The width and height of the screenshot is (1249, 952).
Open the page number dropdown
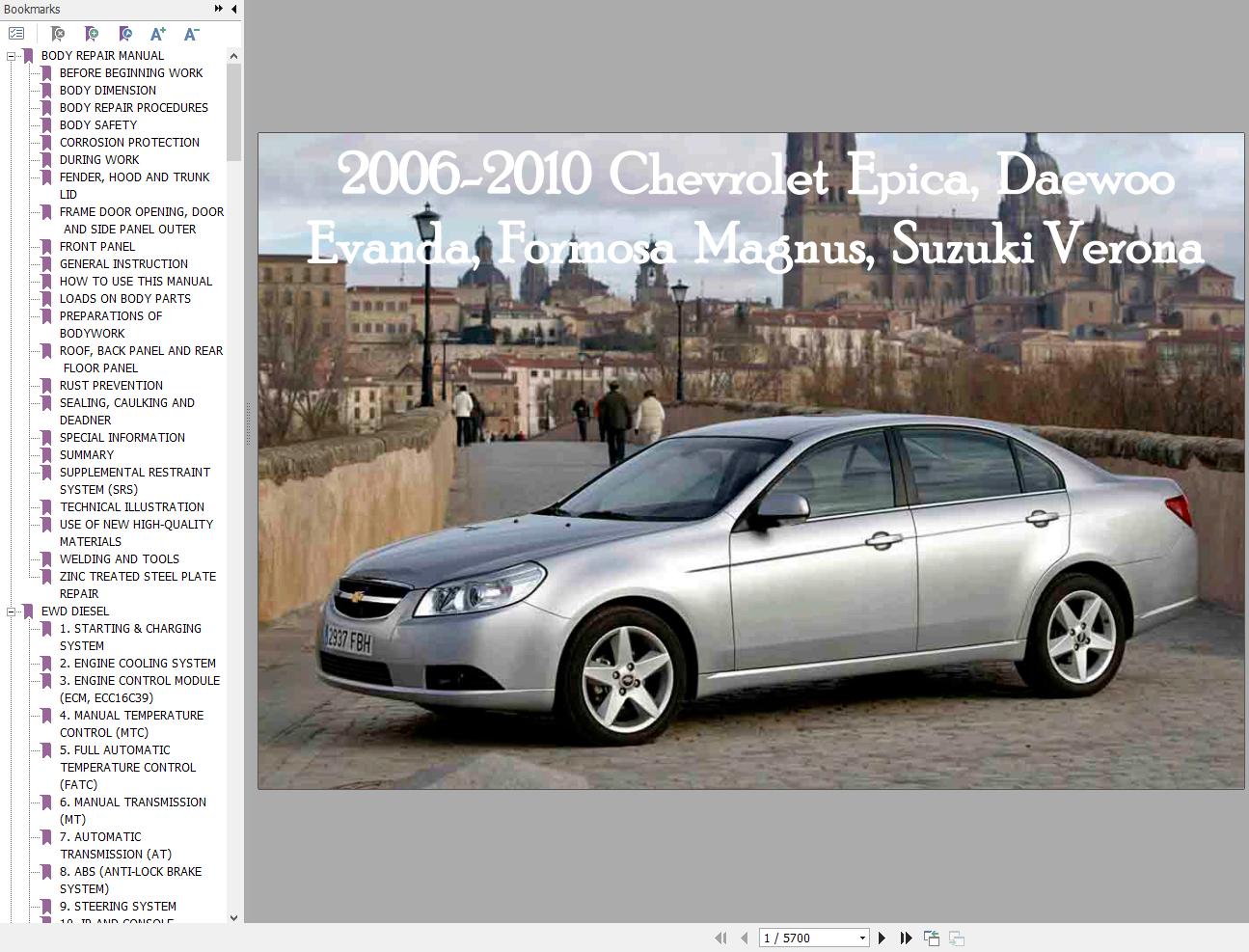[862, 938]
